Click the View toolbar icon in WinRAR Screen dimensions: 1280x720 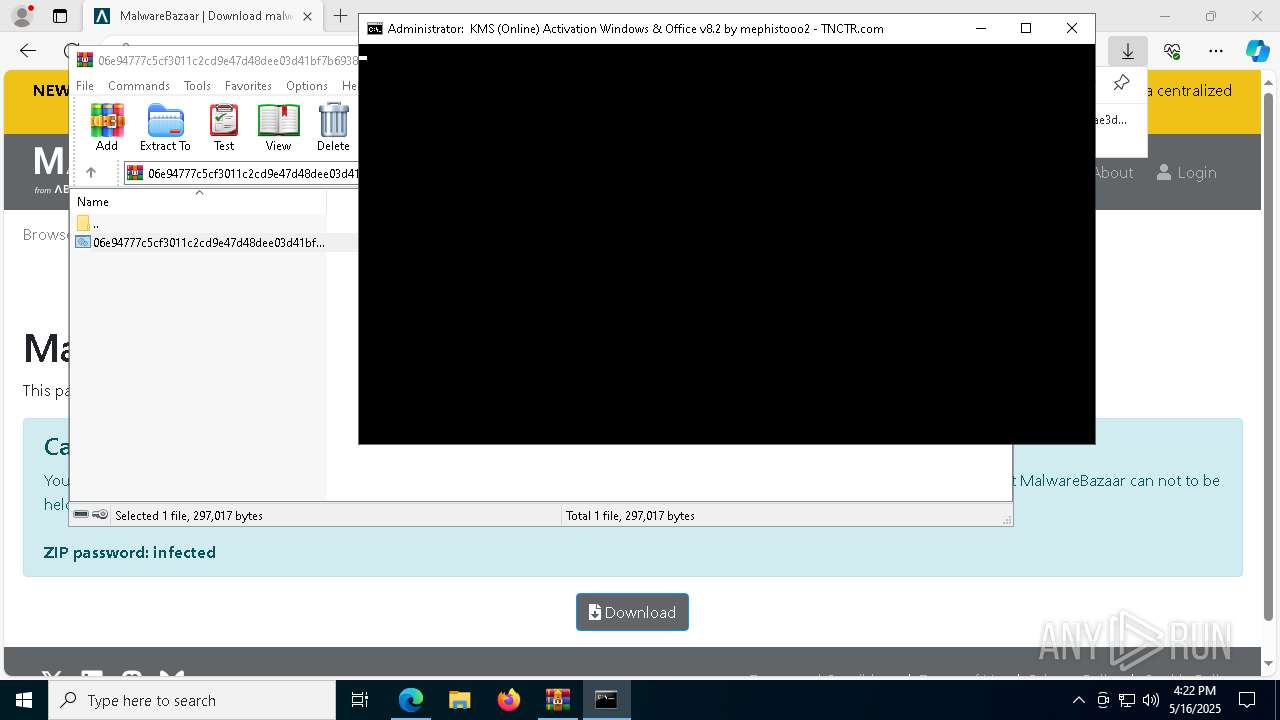tap(278, 127)
